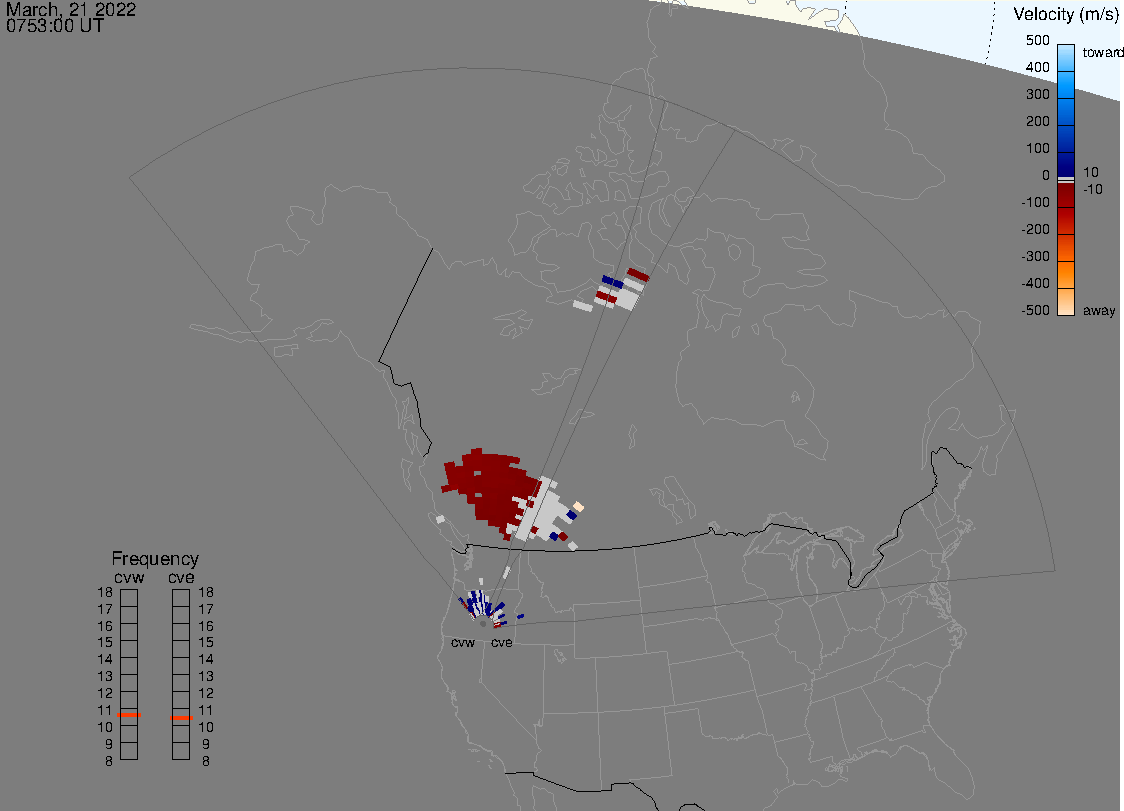
Task: Click the 300 label on the velocity scale
Action: tap(1037, 95)
